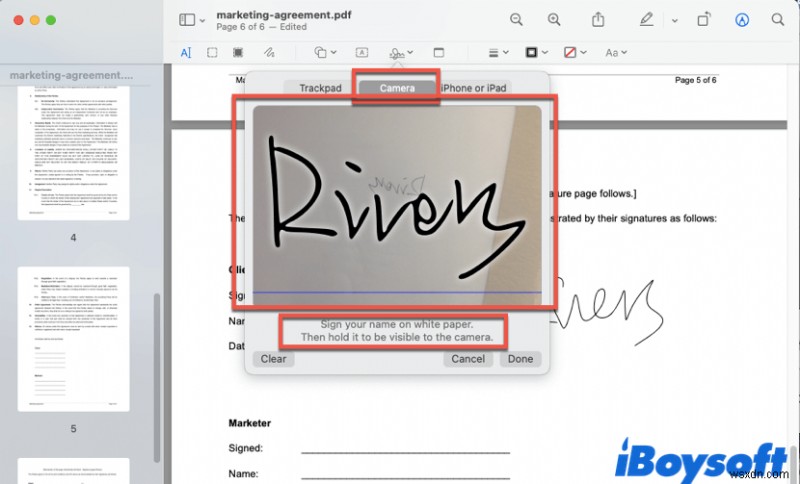The width and height of the screenshot is (800, 484).
Task: Click the green full-screen window button
Action: 51,20
